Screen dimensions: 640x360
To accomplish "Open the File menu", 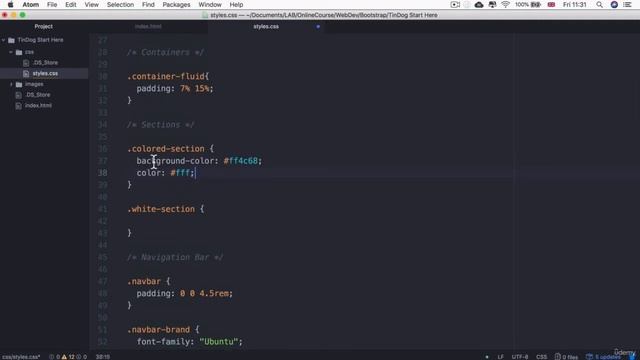I will (52, 5).
